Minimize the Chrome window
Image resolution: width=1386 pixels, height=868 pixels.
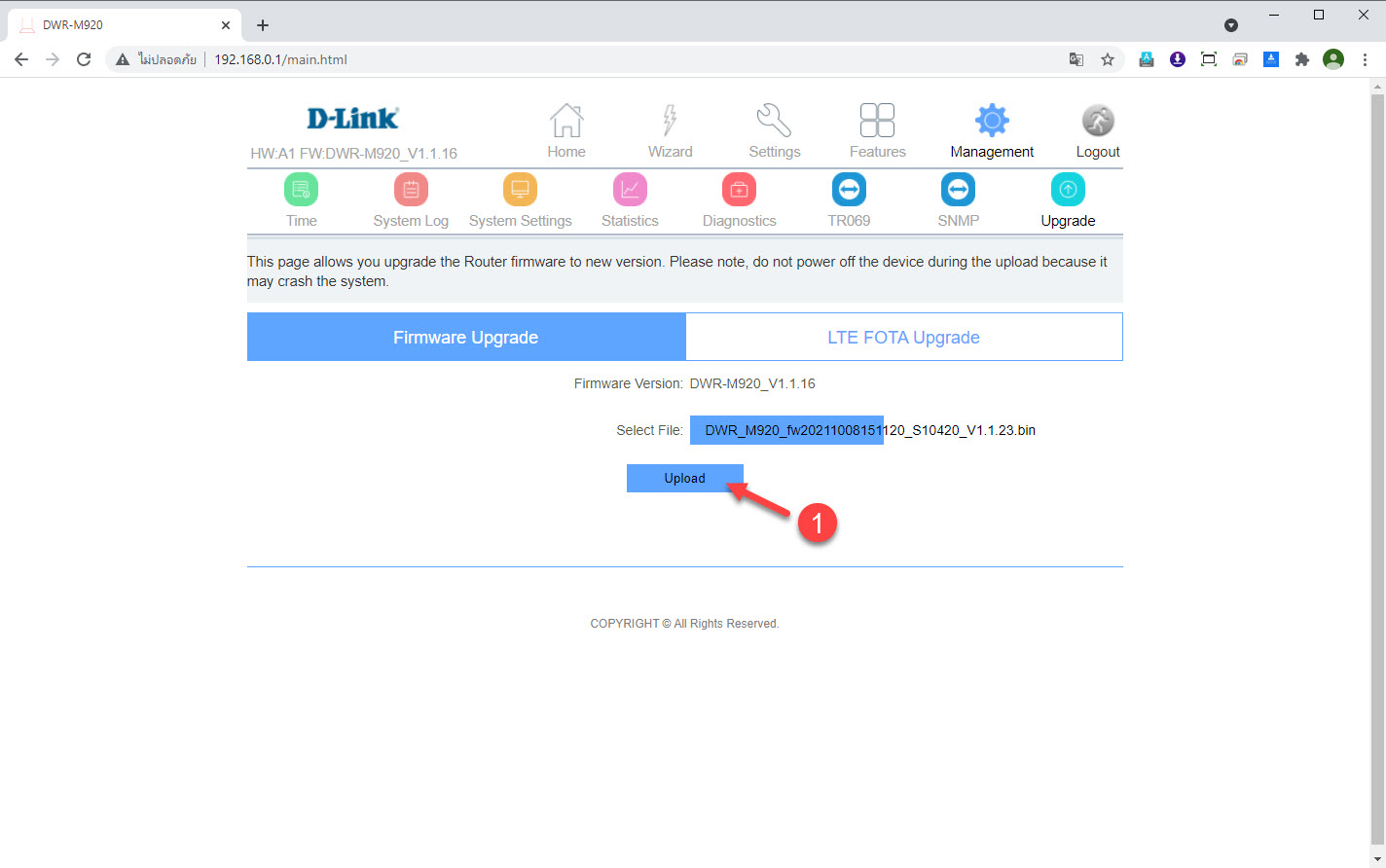pyautogui.click(x=1275, y=15)
